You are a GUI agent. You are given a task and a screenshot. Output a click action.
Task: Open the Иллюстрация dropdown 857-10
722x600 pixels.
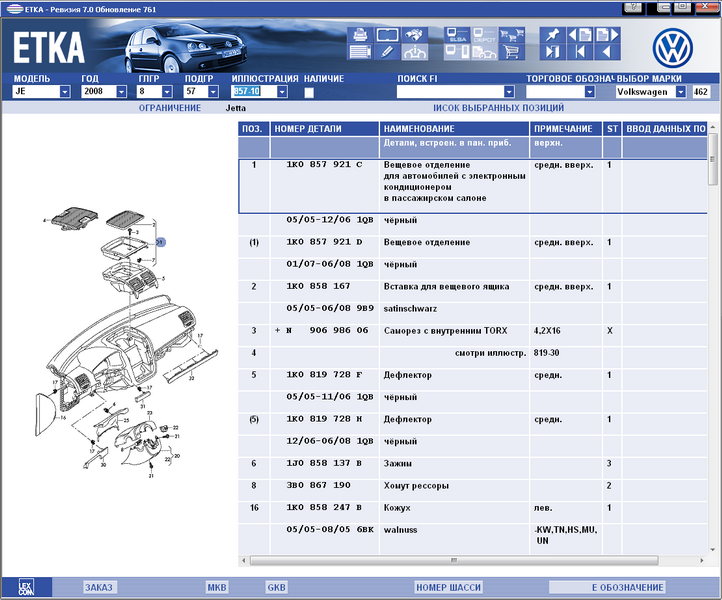(282, 92)
